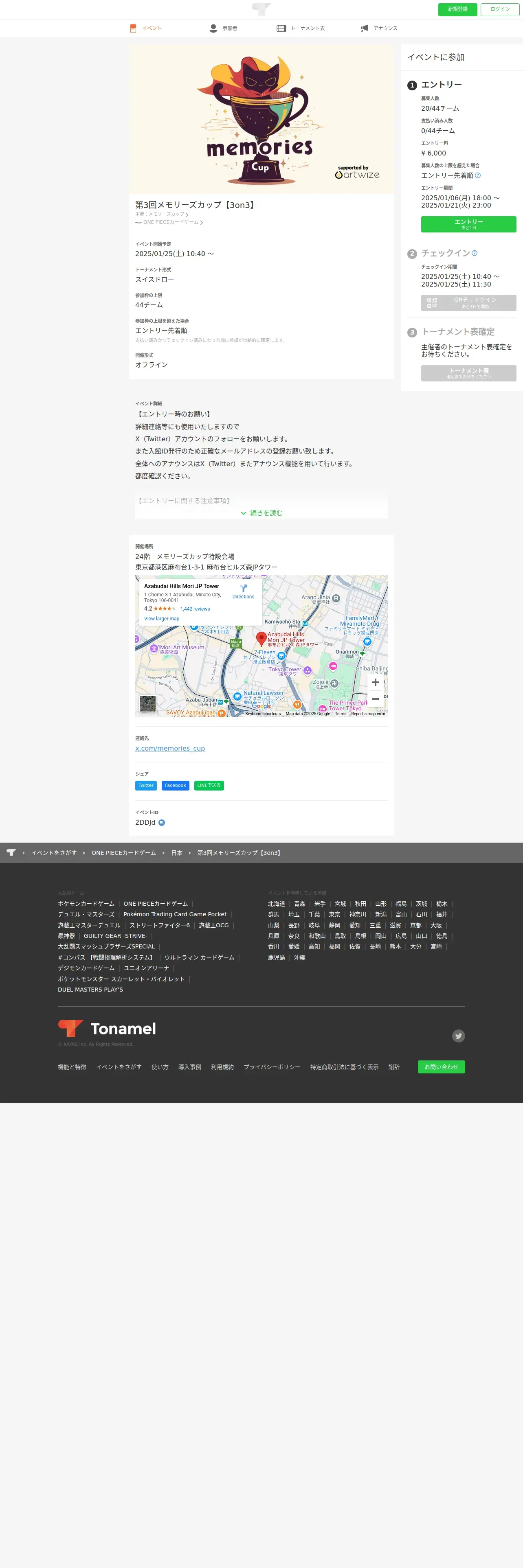Click Directions icon on the map
This screenshot has width=523, height=1568.
(244, 589)
